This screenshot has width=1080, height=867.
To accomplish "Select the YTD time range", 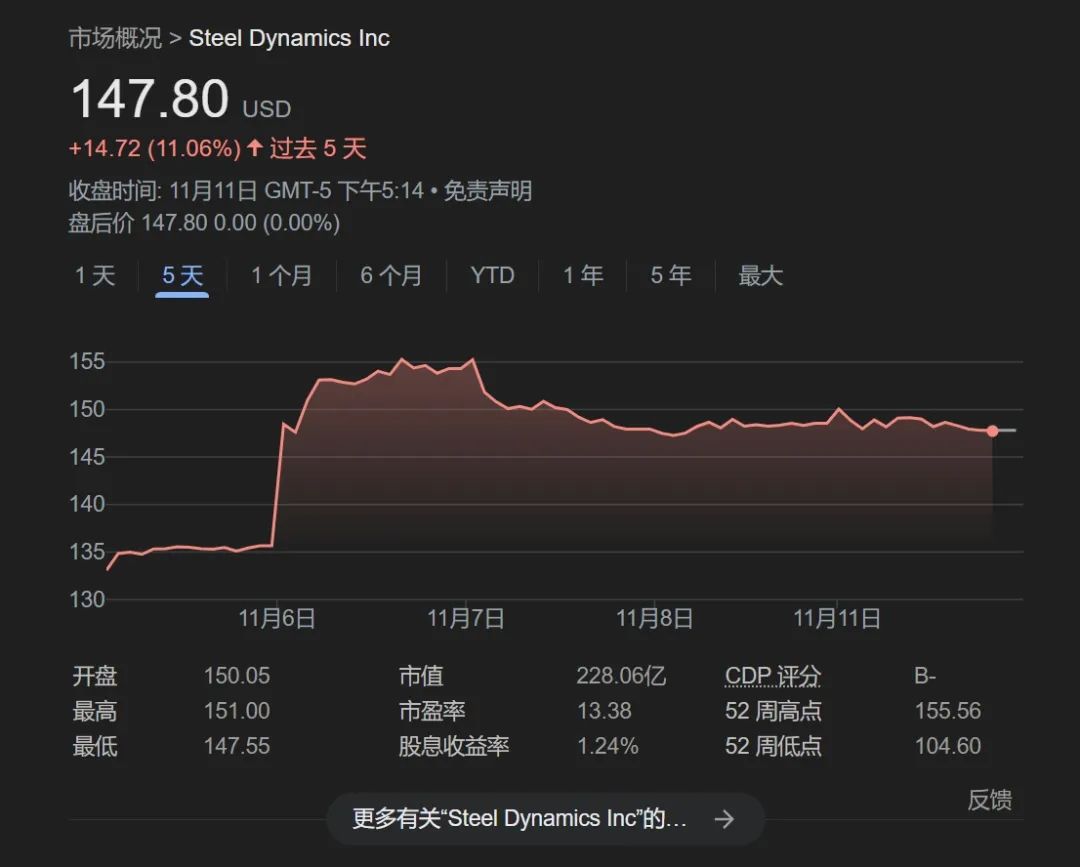I will coord(491,276).
